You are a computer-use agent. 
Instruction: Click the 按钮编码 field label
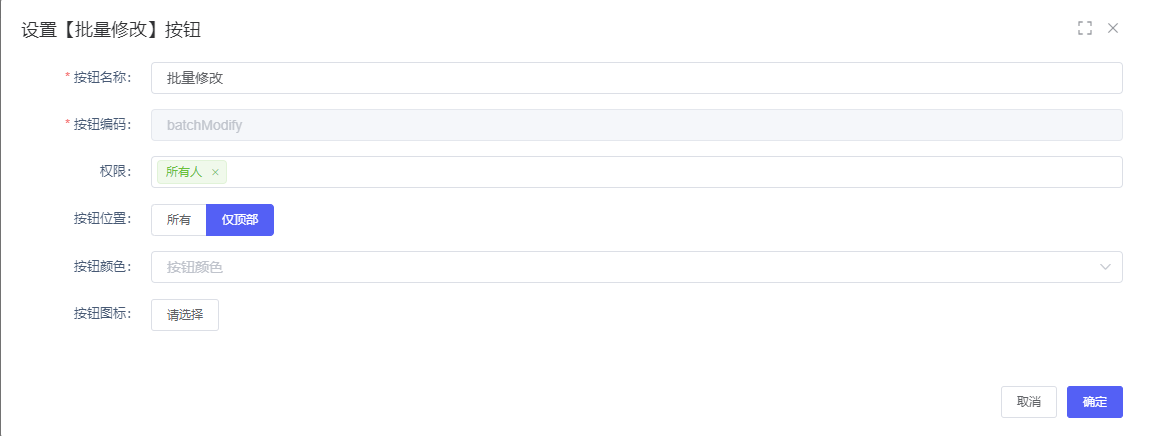click(x=102, y=125)
